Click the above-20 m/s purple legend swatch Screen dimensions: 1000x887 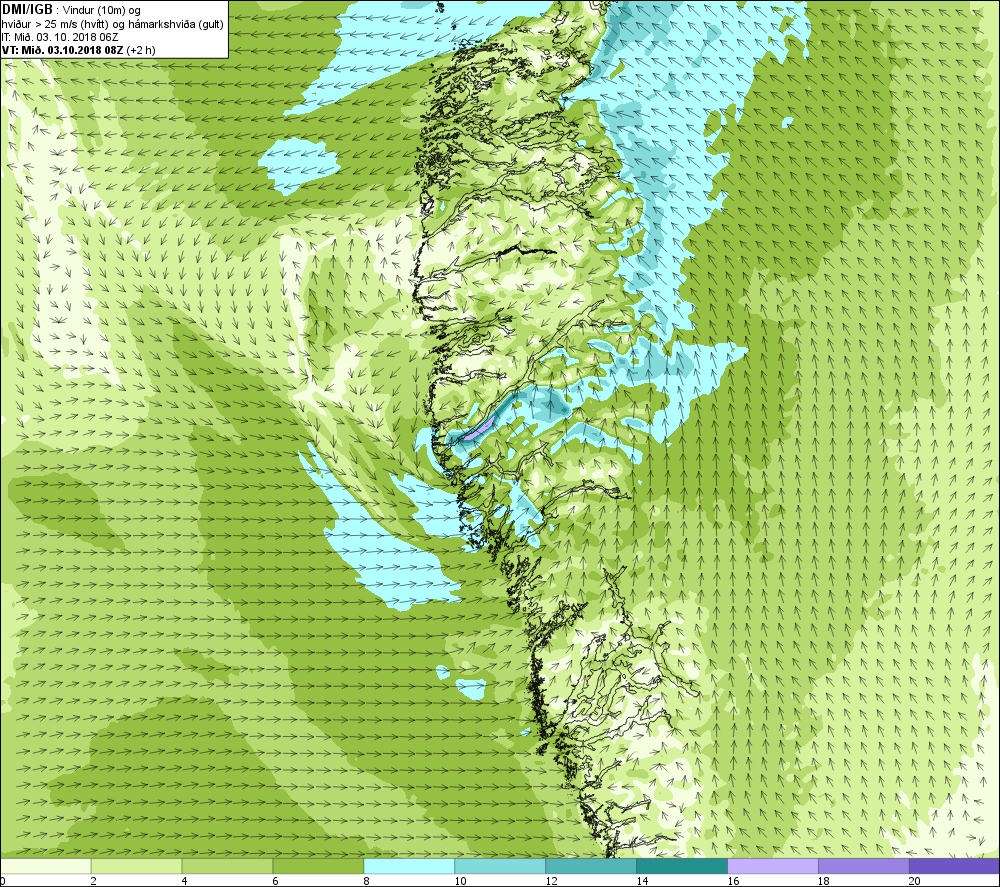(x=955, y=866)
